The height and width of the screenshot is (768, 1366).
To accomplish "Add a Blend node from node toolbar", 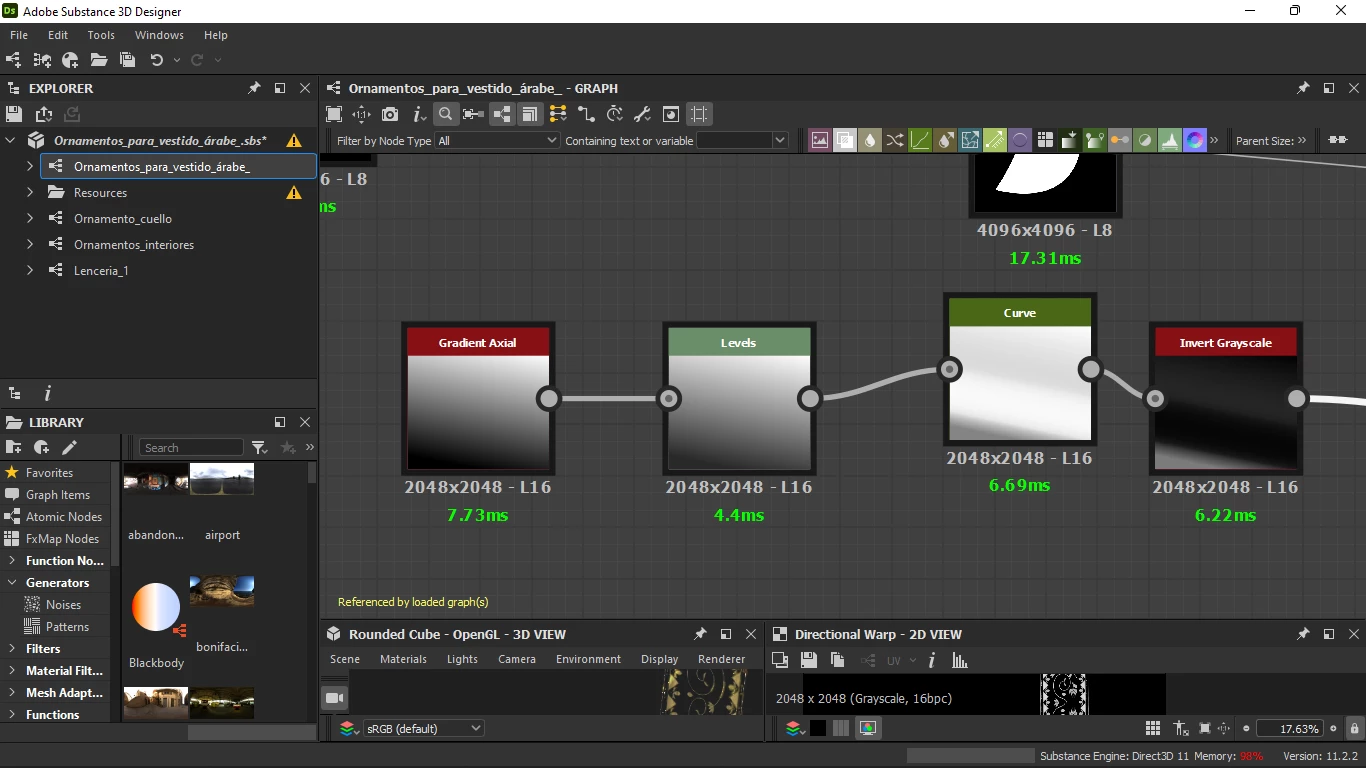I will pyautogui.click(x=845, y=140).
